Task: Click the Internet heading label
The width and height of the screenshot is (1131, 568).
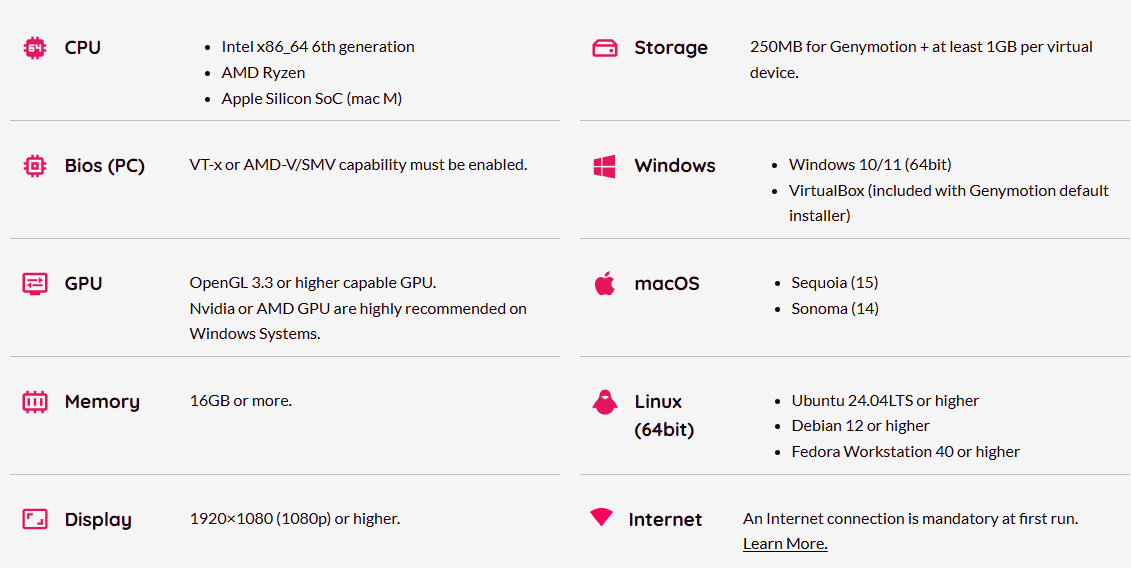Action: coord(665,519)
